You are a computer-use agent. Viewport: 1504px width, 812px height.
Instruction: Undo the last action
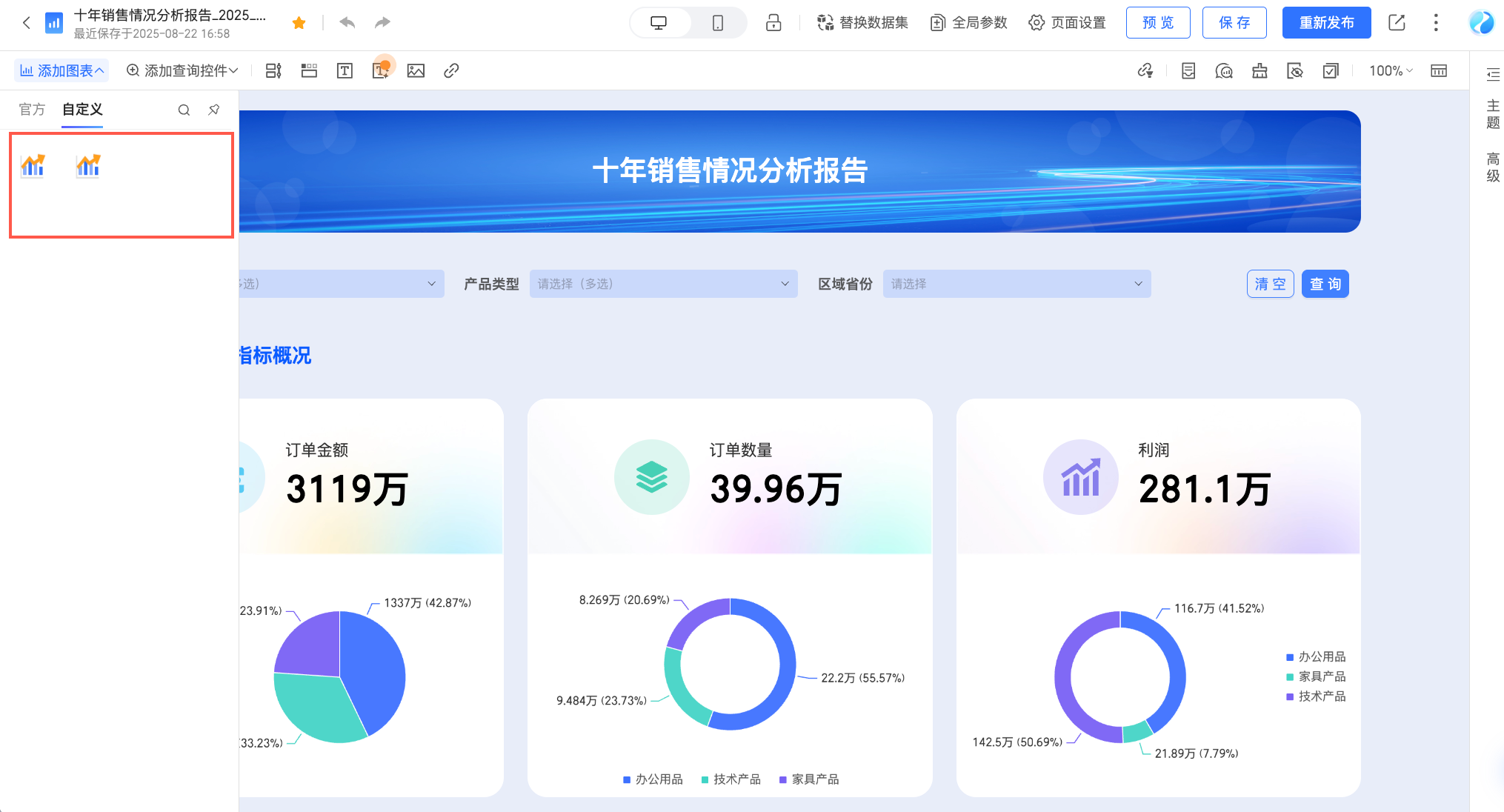tap(347, 23)
